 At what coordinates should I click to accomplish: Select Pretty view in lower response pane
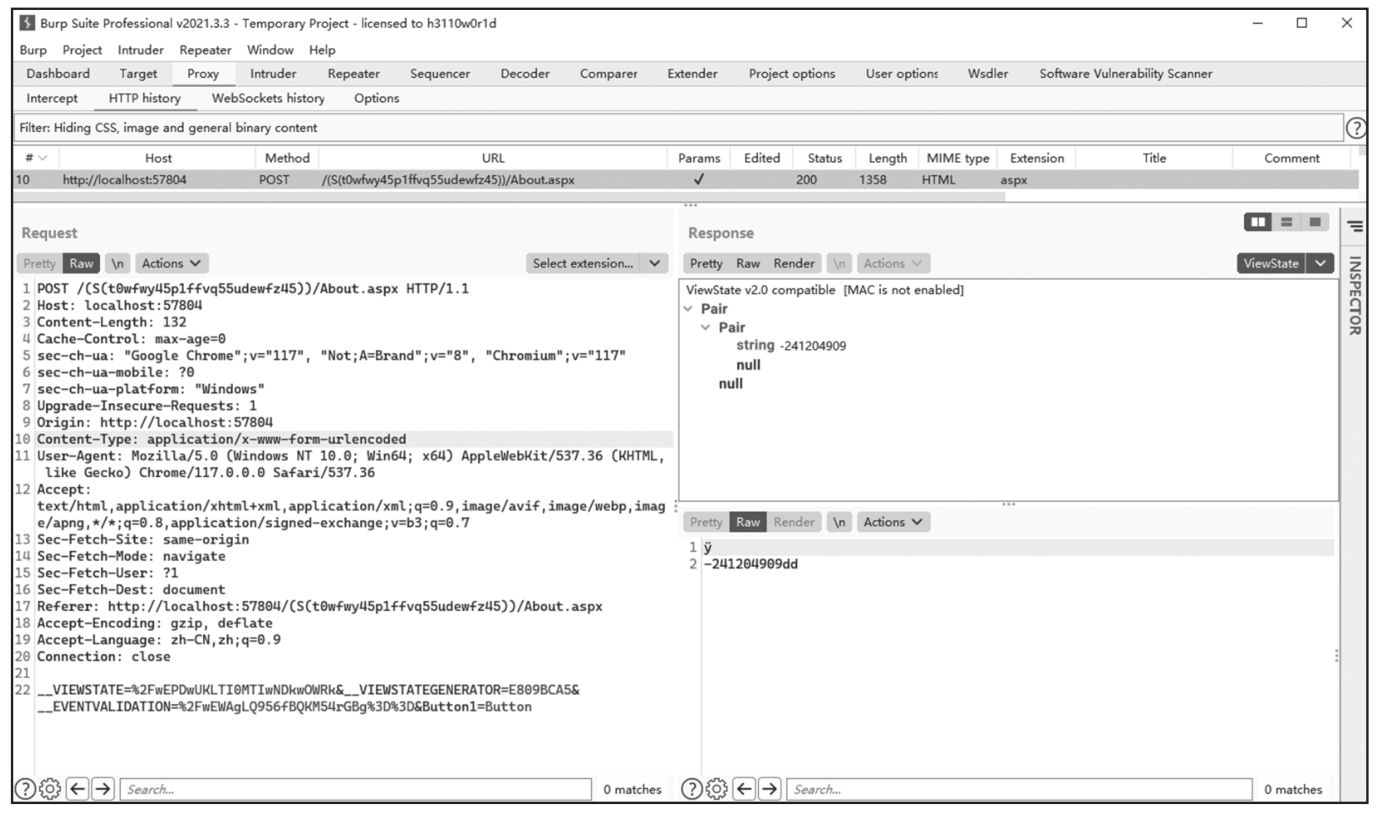tap(705, 522)
